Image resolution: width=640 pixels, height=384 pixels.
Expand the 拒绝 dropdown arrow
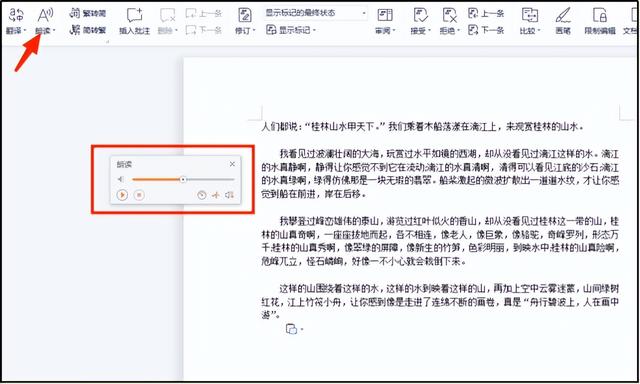click(x=458, y=30)
